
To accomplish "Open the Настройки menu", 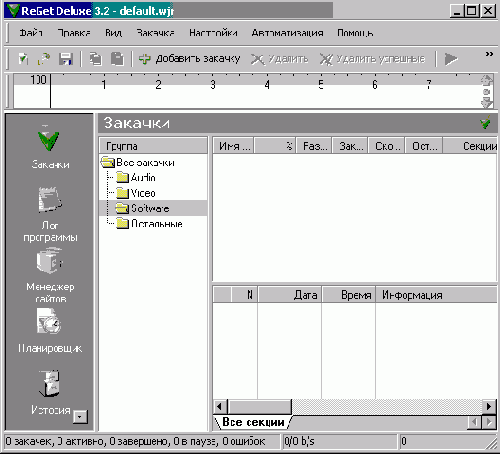I will pos(213,33).
